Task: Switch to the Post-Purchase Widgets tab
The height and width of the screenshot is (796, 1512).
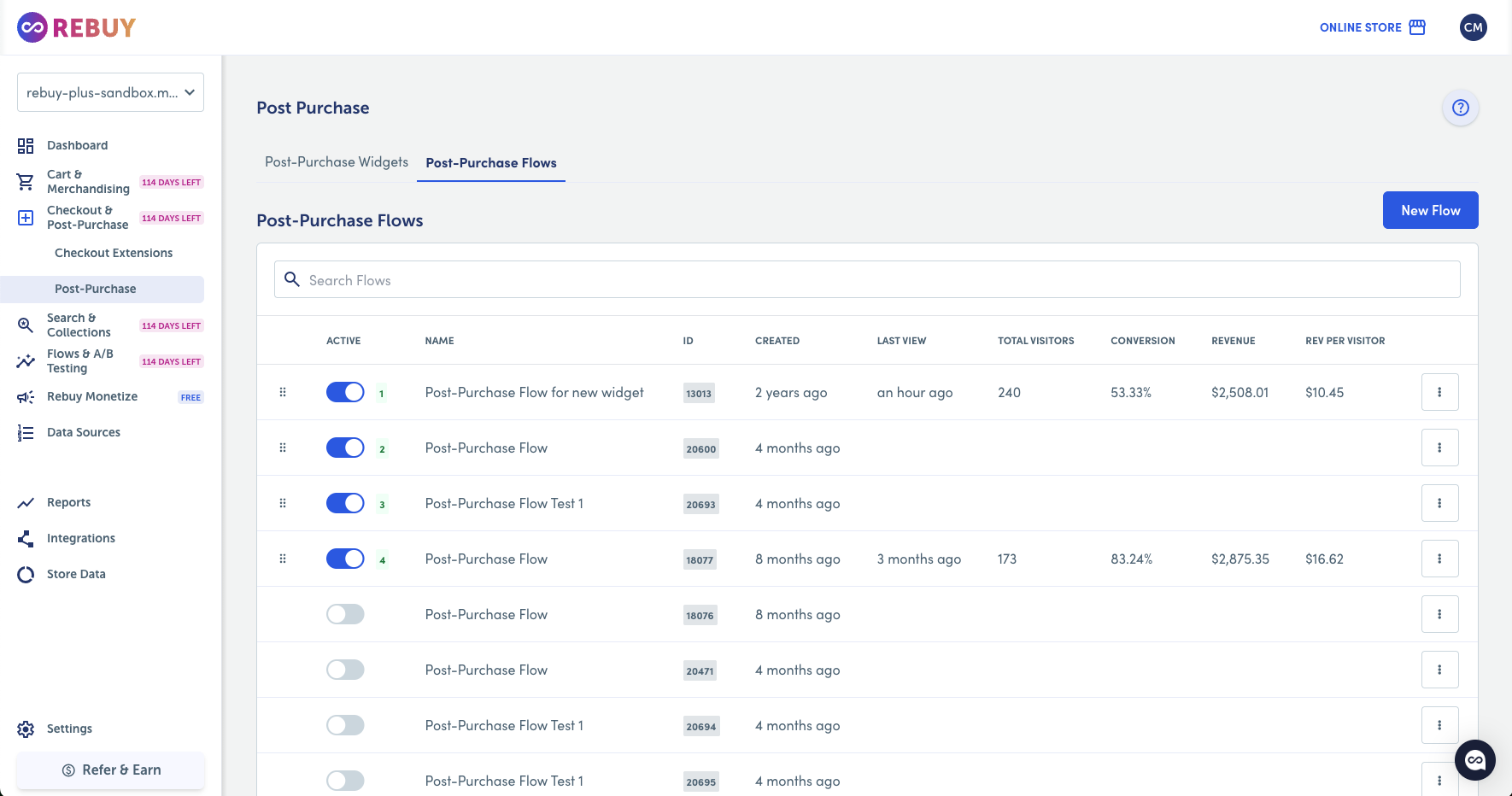Action: point(336,161)
